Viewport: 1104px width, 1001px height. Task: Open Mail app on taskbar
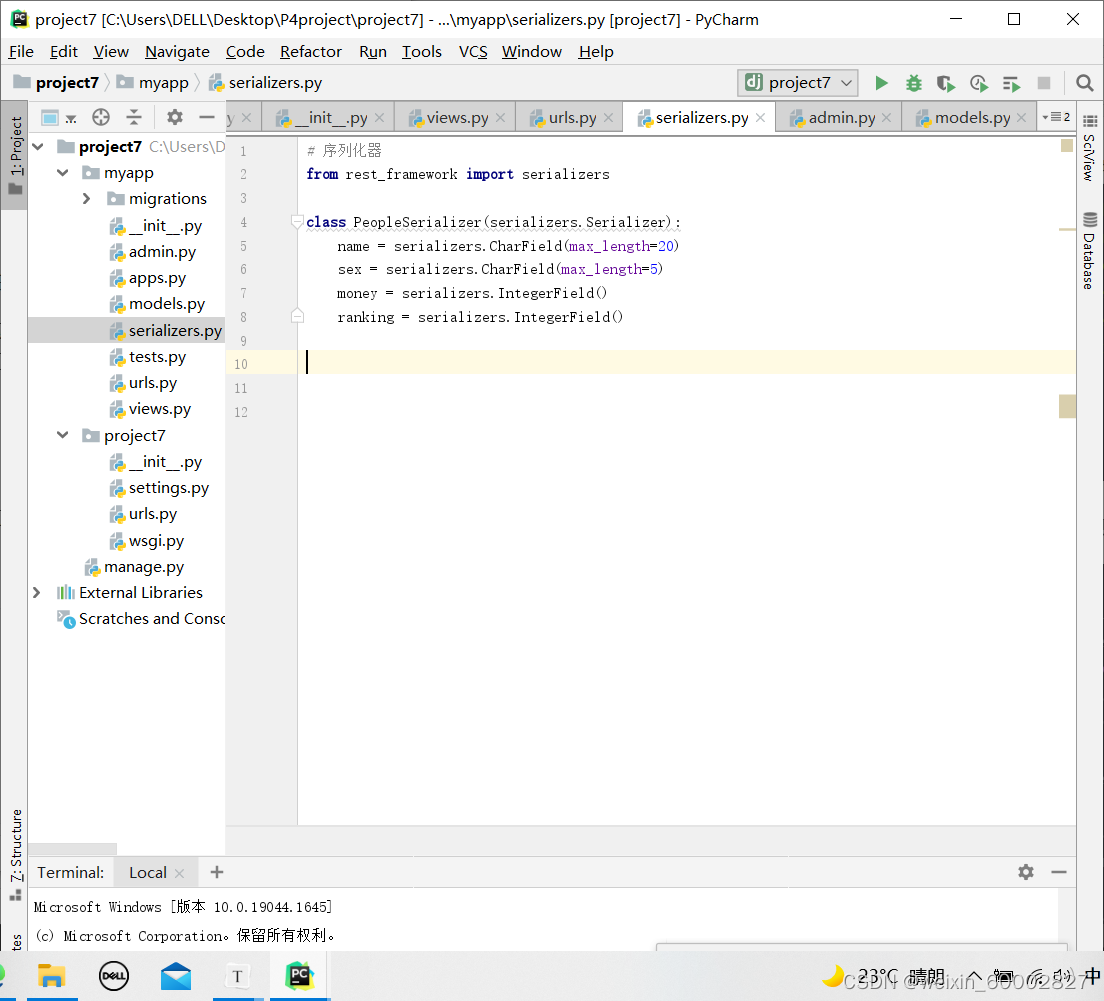[x=176, y=976]
